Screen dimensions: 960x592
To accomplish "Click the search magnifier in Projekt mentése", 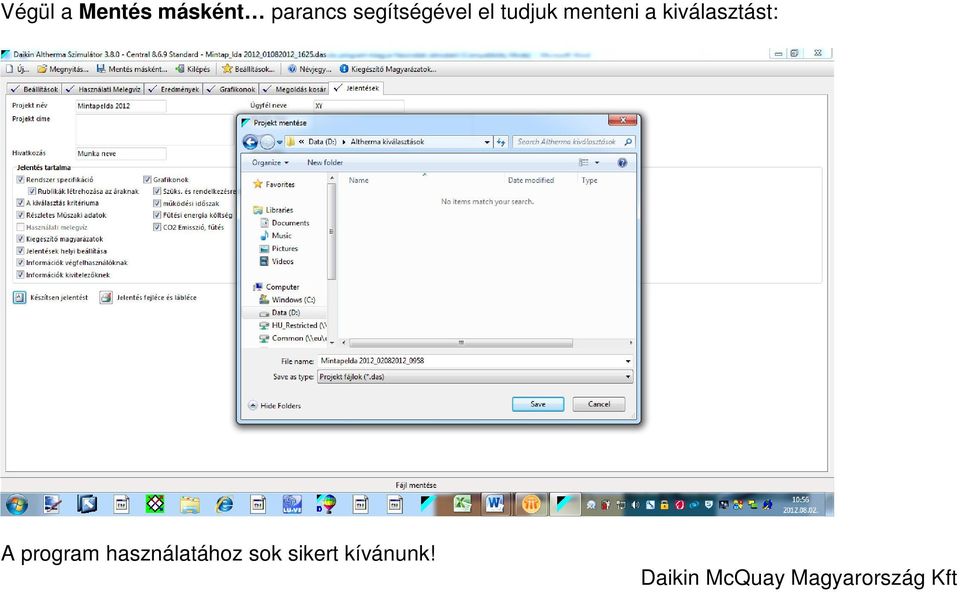I will coord(628,142).
